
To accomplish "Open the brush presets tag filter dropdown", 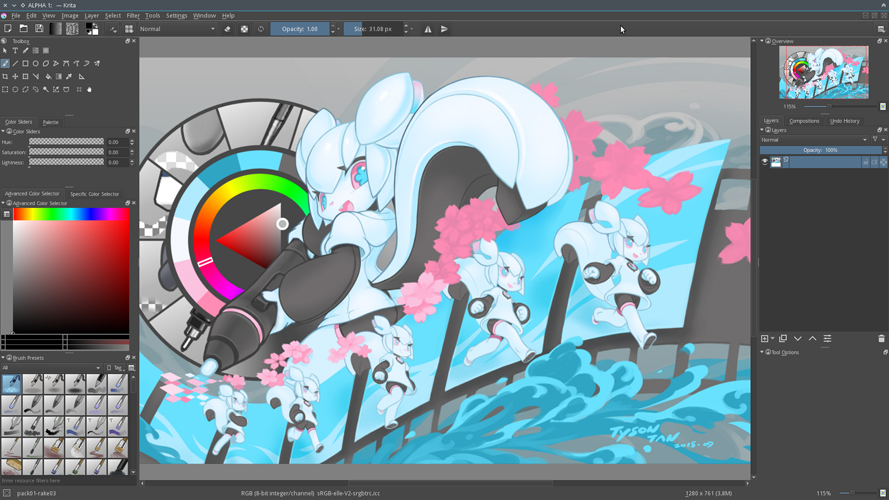I will (x=51, y=368).
